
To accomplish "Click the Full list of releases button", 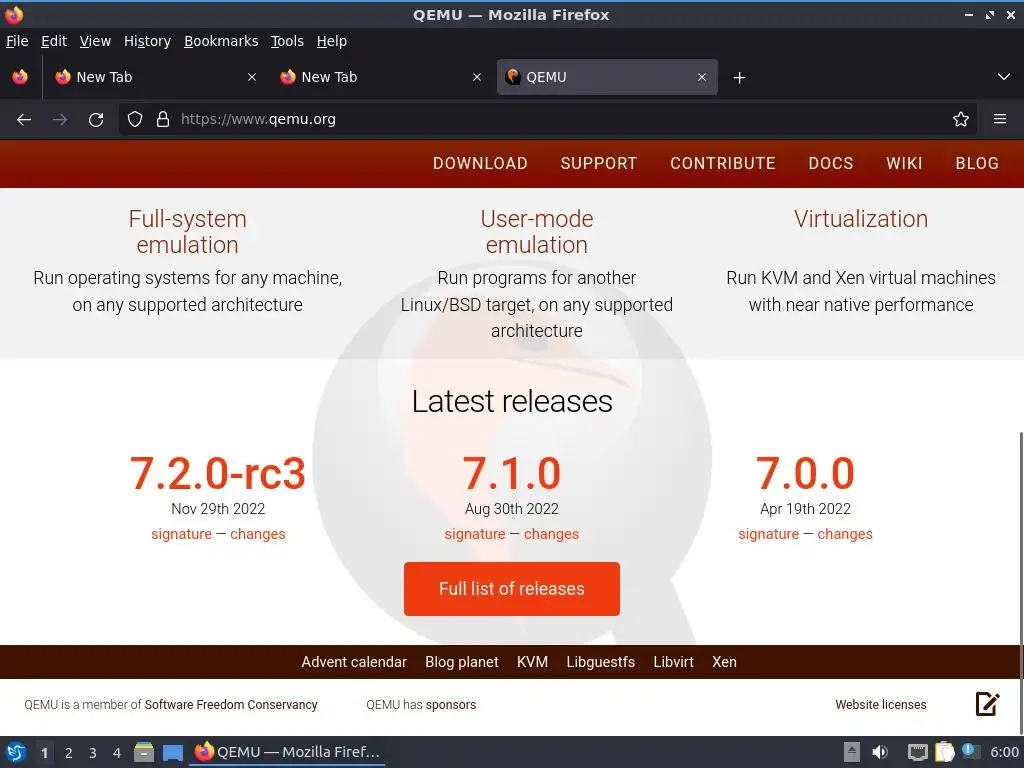I will (x=511, y=589).
